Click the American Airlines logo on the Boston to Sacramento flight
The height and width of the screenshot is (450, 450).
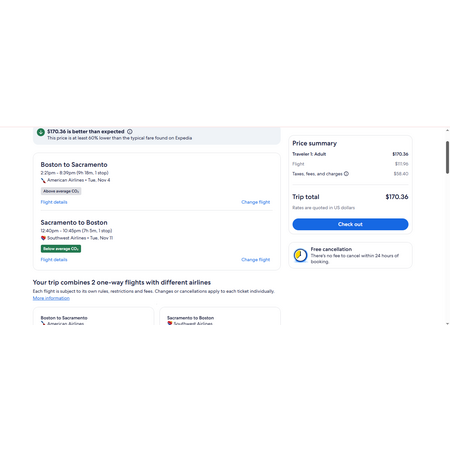click(x=43, y=180)
